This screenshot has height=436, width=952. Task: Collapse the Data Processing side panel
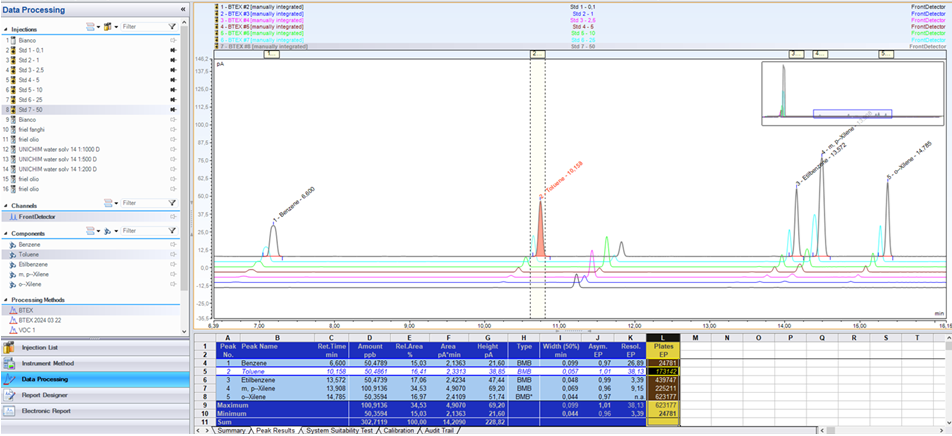click(182, 9)
